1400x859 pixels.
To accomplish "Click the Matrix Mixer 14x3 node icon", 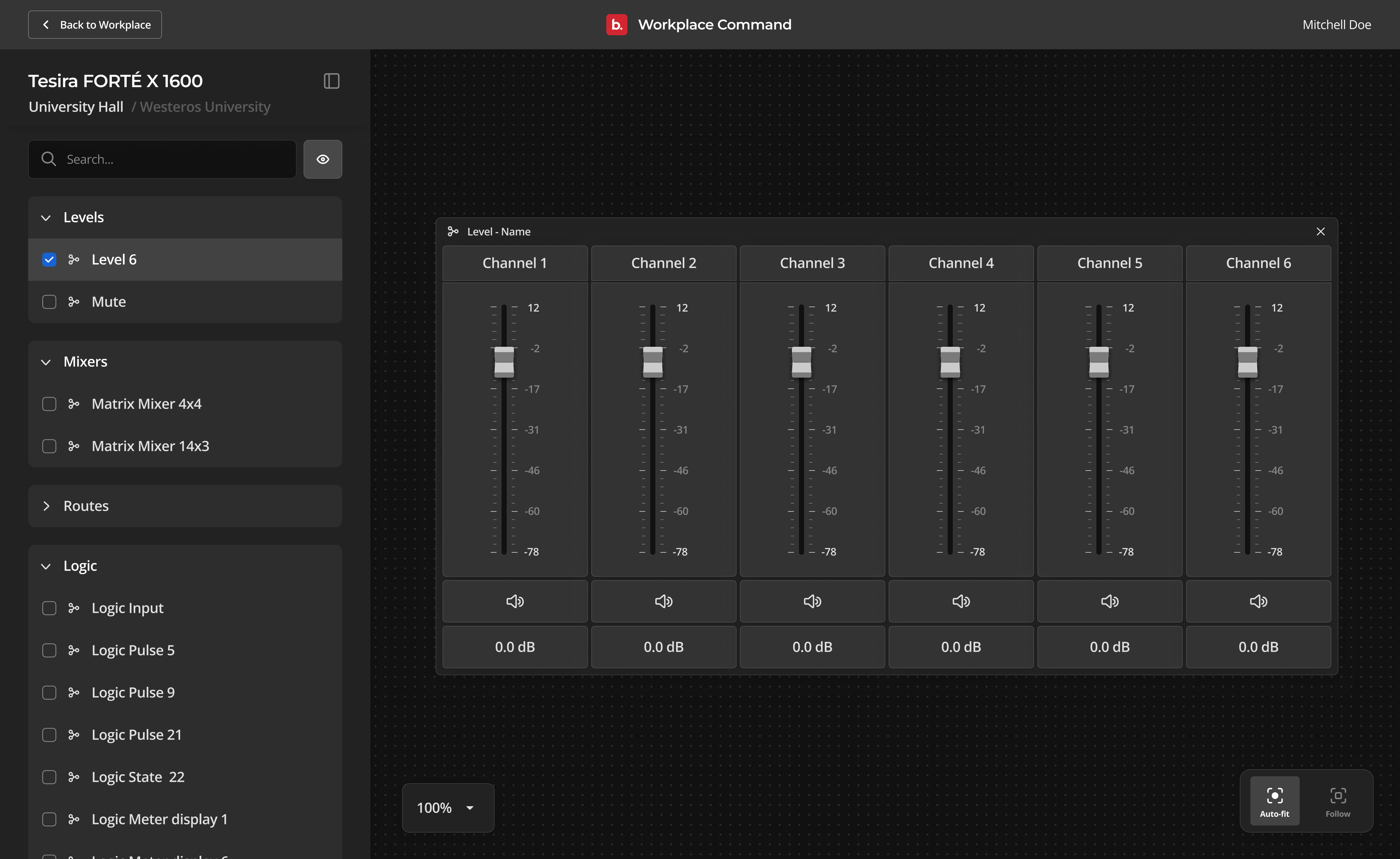I will pos(74,446).
